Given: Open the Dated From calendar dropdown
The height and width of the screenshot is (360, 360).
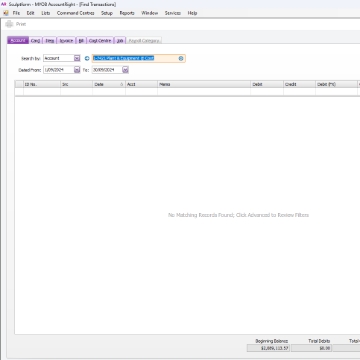Looking at the screenshot, I should [77, 70].
